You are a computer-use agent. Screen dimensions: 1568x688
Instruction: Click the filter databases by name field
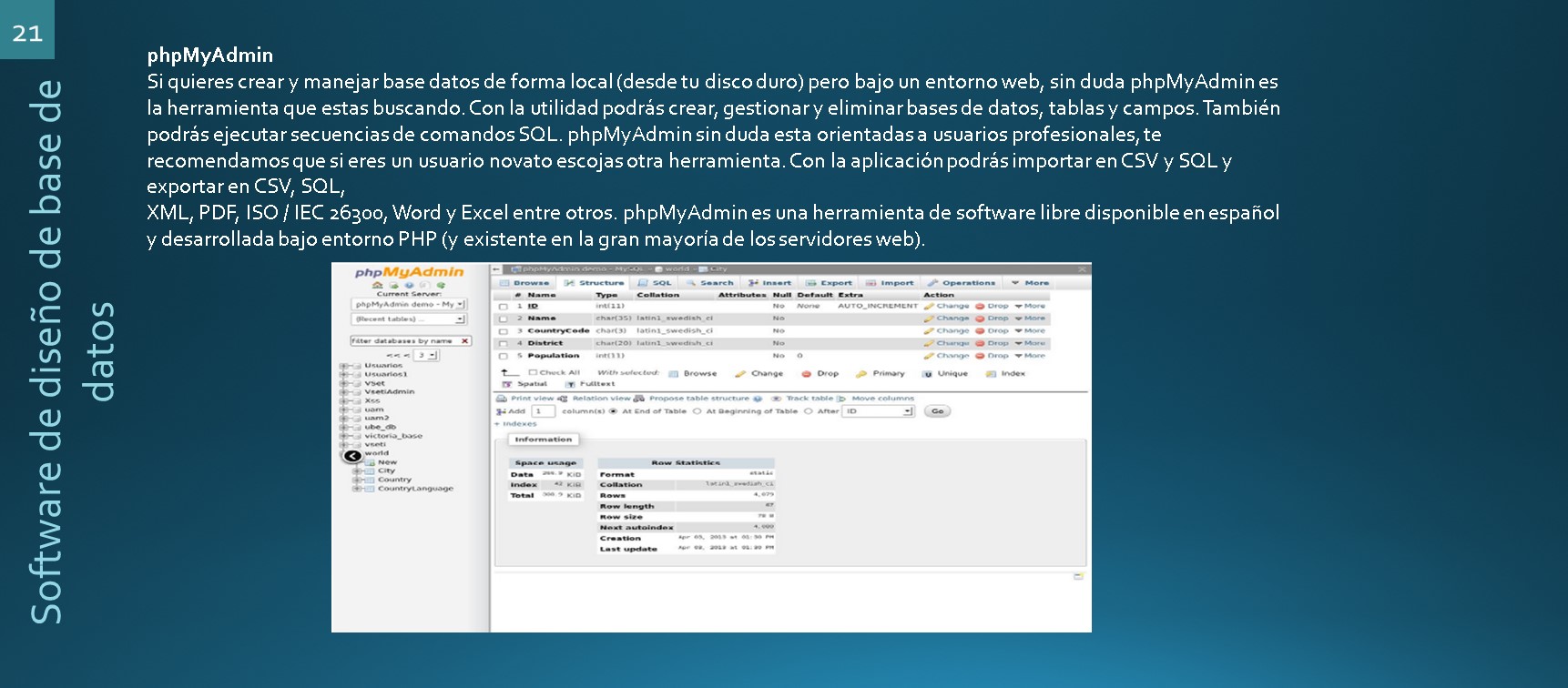tap(403, 341)
